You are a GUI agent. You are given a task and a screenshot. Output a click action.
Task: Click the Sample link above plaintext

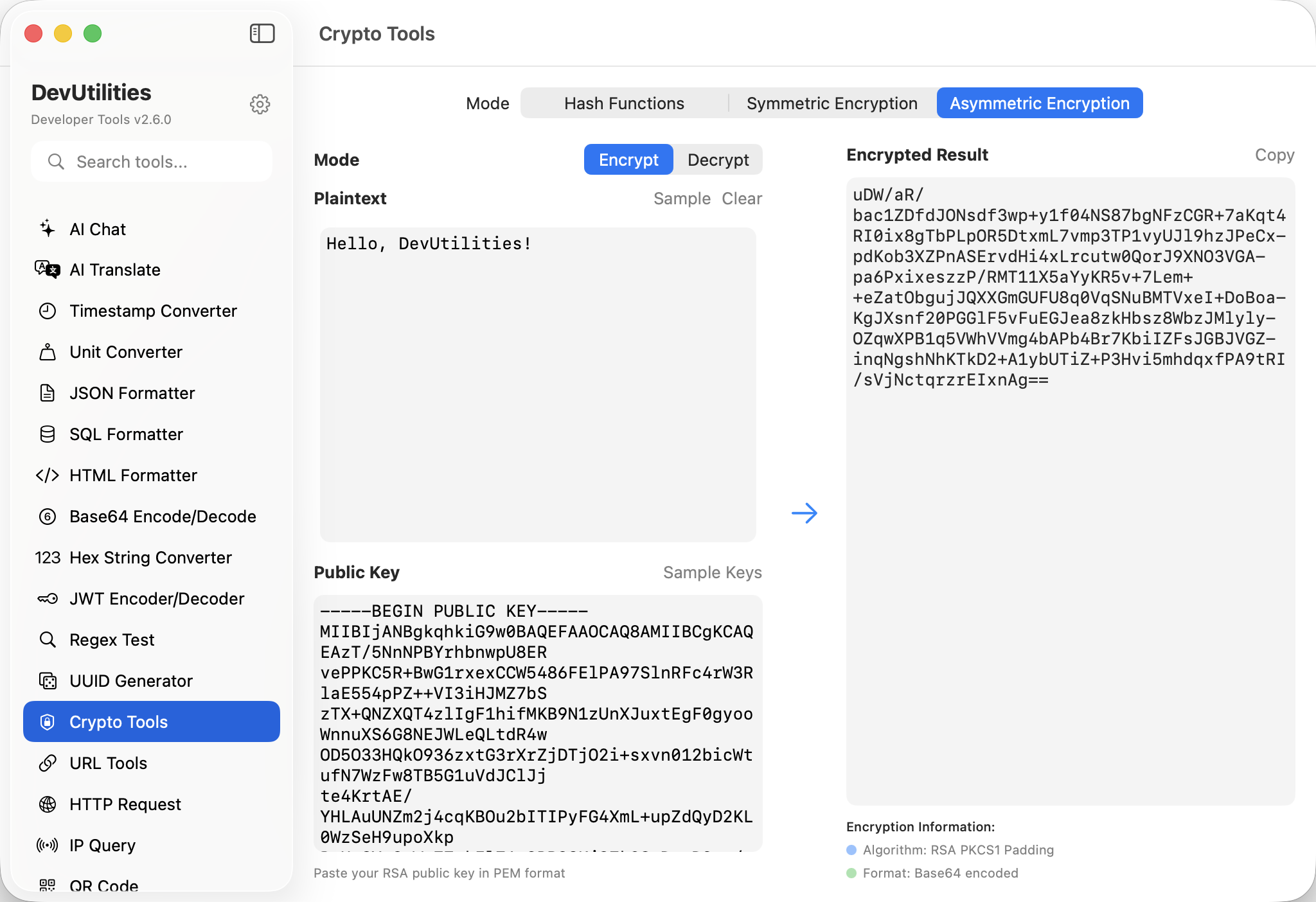(x=681, y=199)
